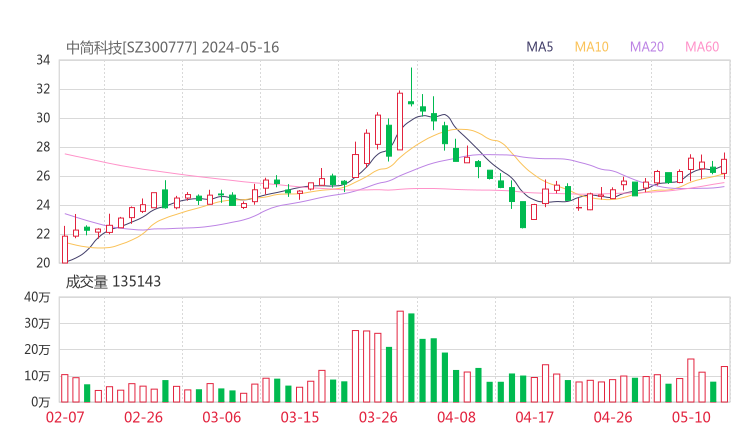
Task: Click the 05-10 date label
Action: click(x=691, y=417)
